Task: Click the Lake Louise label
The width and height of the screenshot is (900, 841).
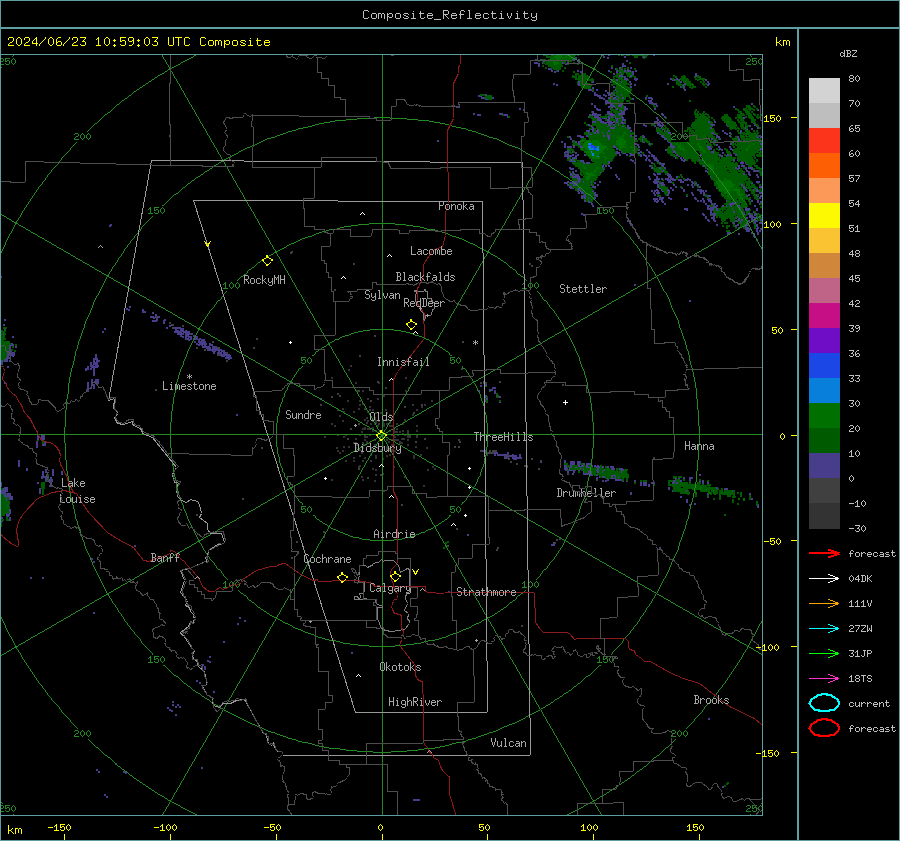Action: click(x=77, y=491)
